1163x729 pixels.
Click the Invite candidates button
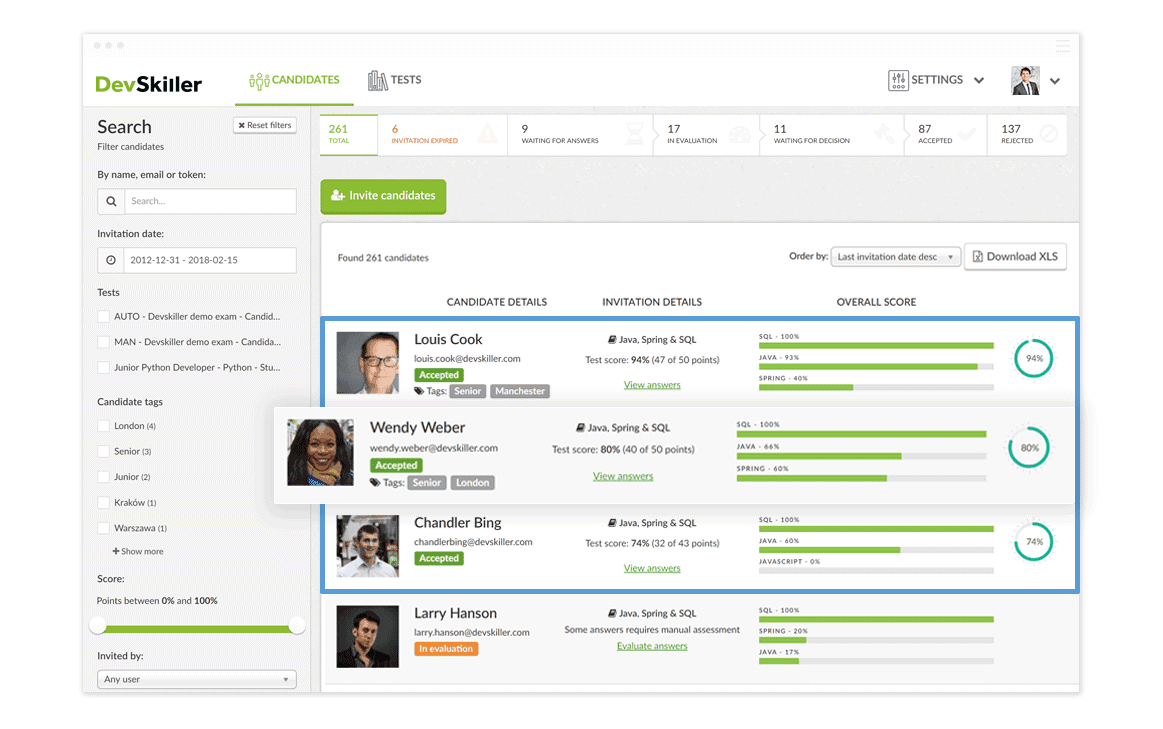click(x=383, y=197)
